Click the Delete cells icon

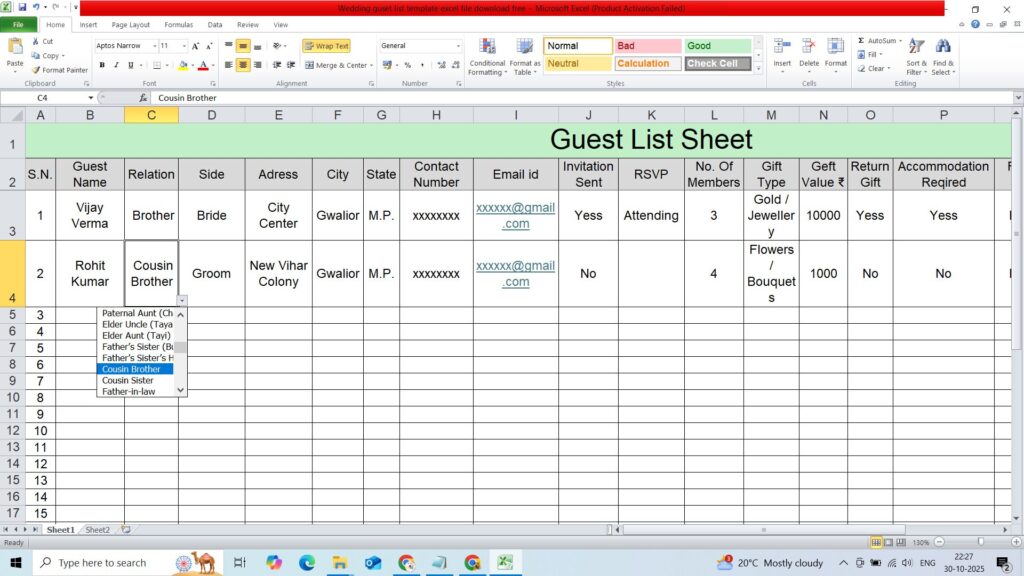809,48
